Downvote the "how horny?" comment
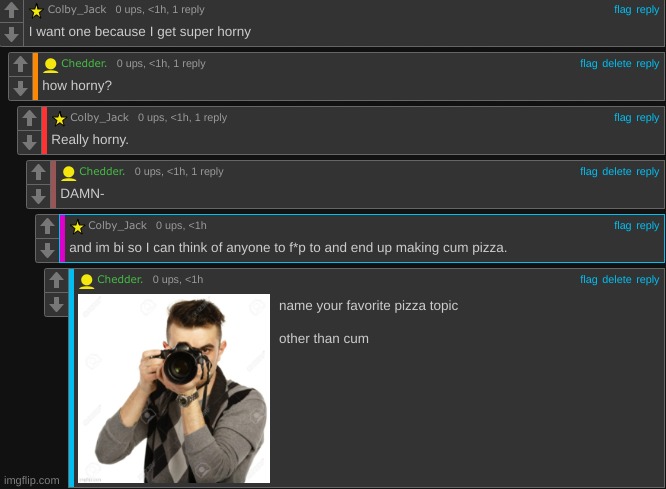666x489 pixels. [20, 88]
